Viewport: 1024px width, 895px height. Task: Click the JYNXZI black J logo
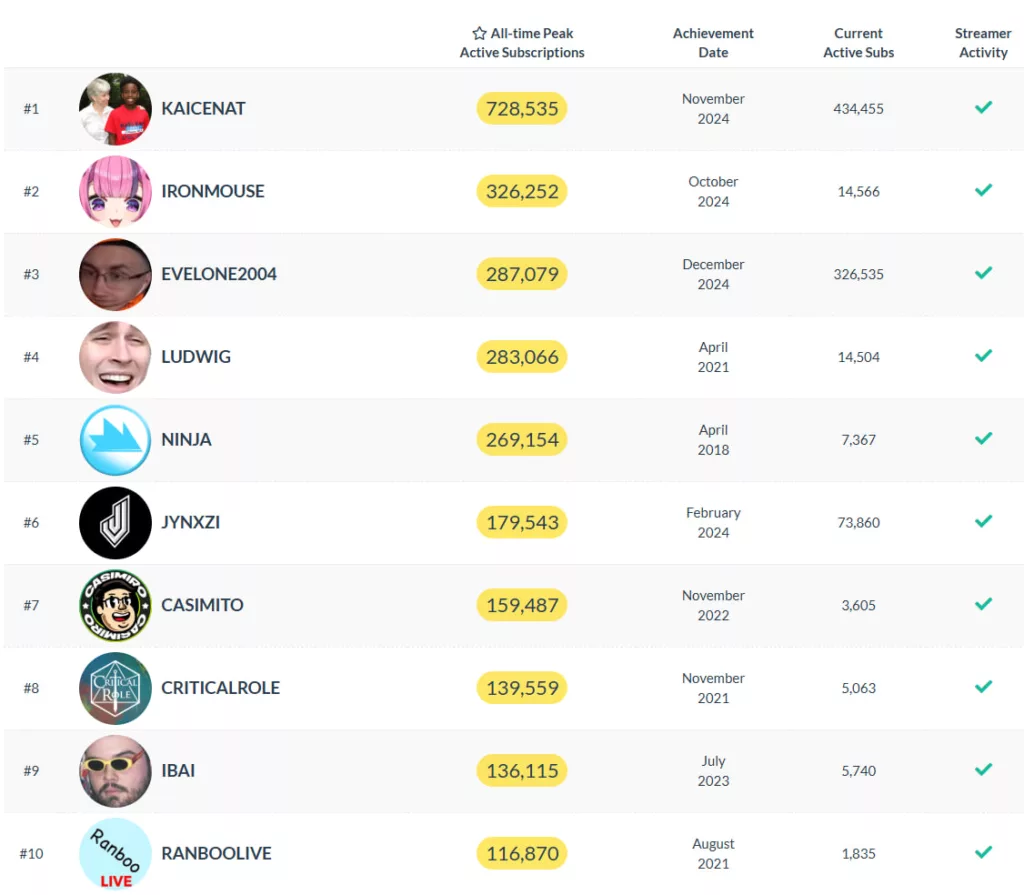click(115, 523)
